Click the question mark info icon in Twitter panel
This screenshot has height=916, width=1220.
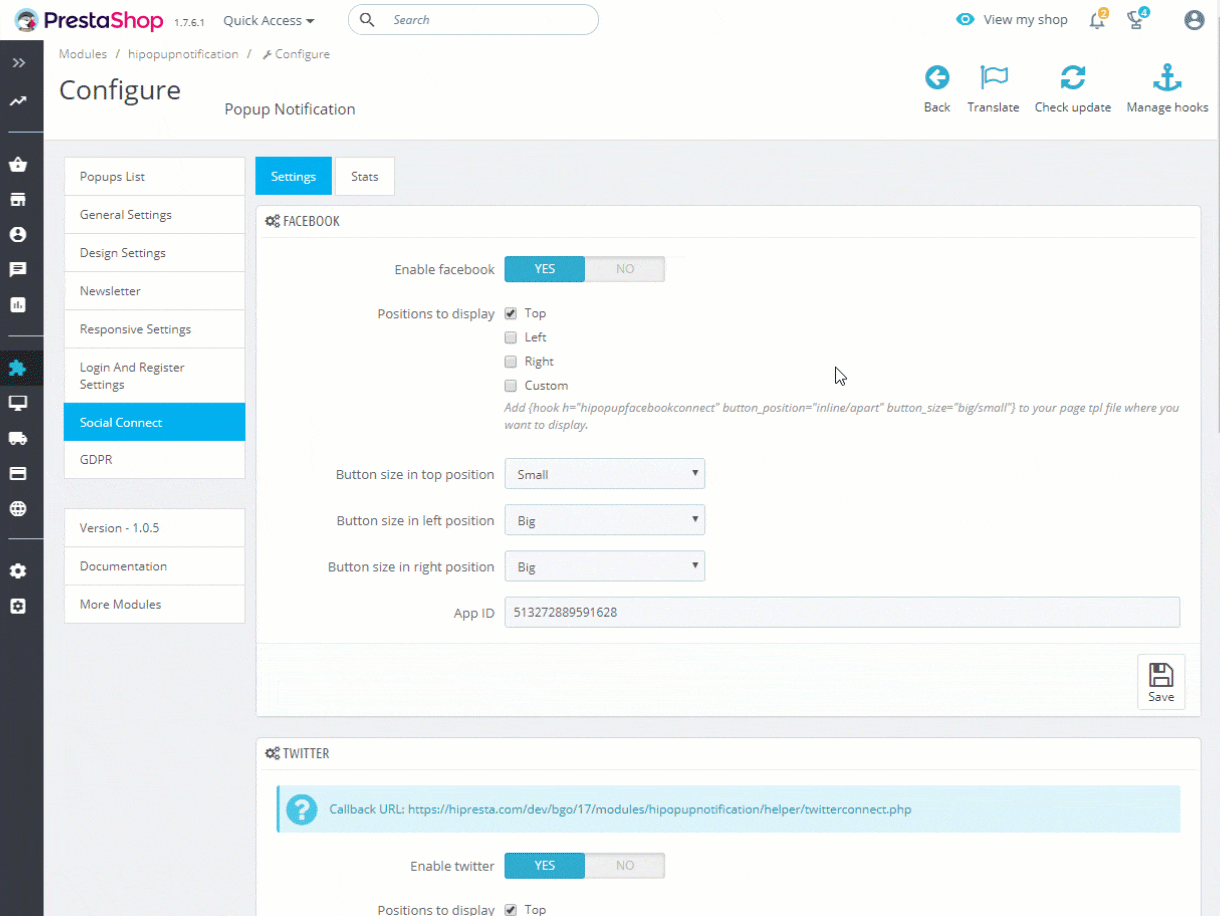301,809
